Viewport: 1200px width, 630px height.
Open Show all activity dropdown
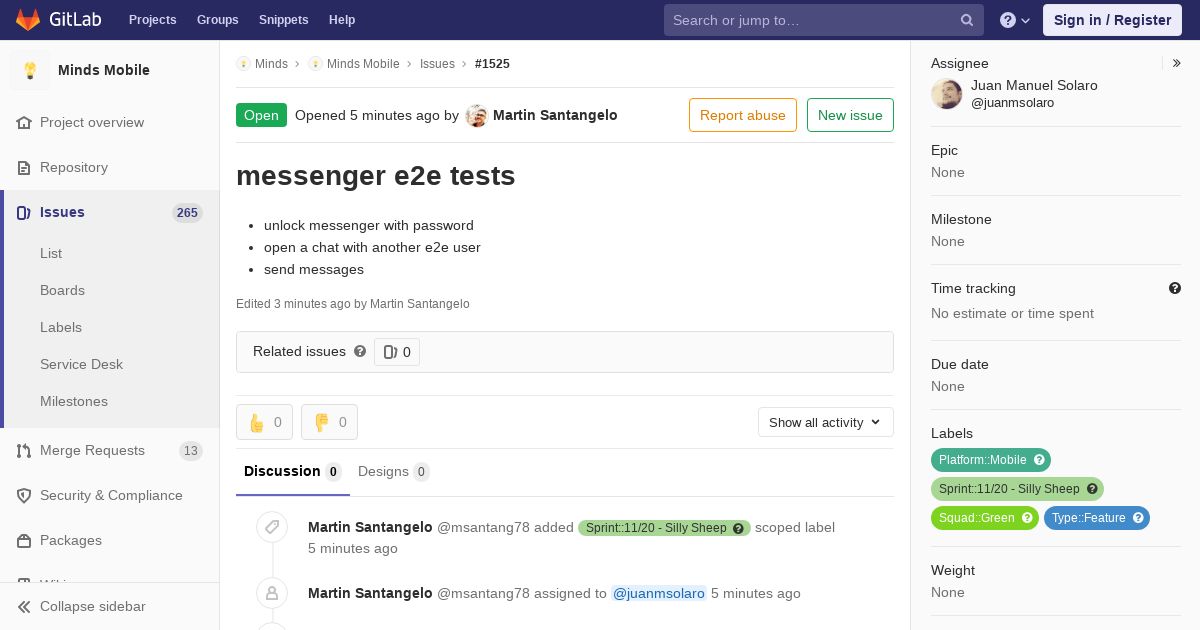(x=826, y=422)
